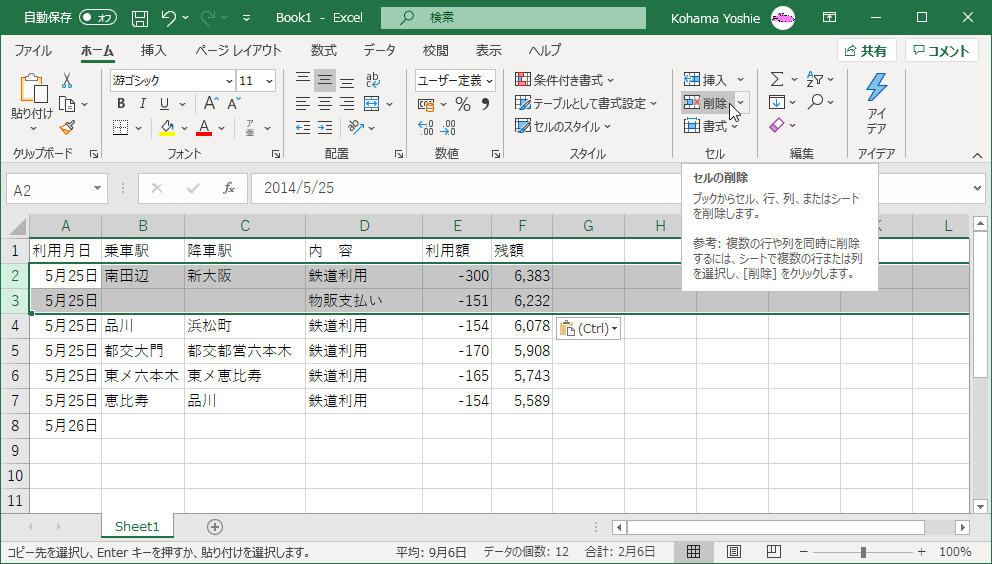Open the Page Layout tab
Screen dimensions: 992x564
click(x=238, y=51)
